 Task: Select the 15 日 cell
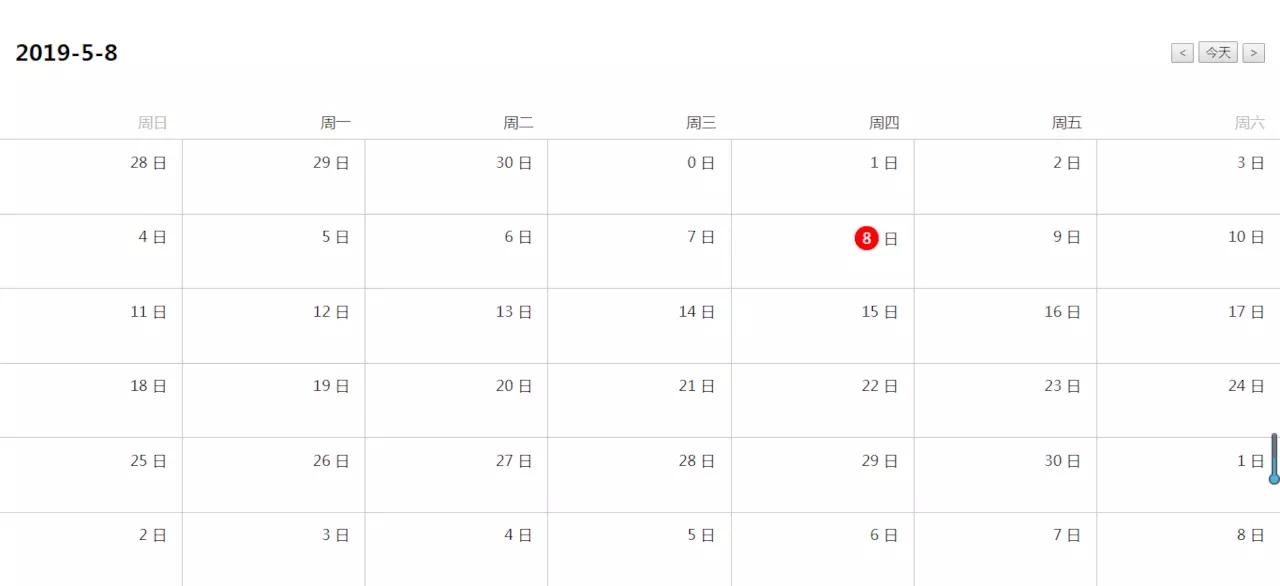pos(822,326)
